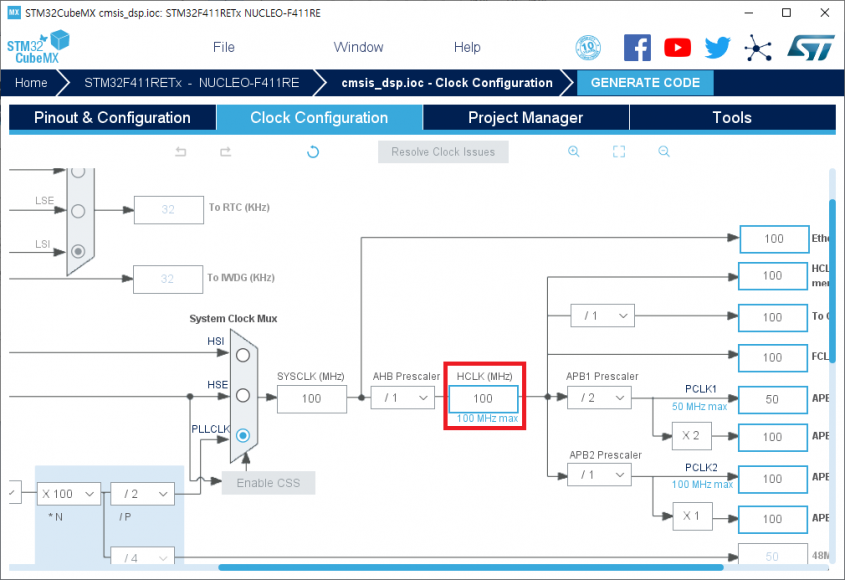Switch to Clock Configuration tab
The width and height of the screenshot is (845, 580).
tap(319, 118)
